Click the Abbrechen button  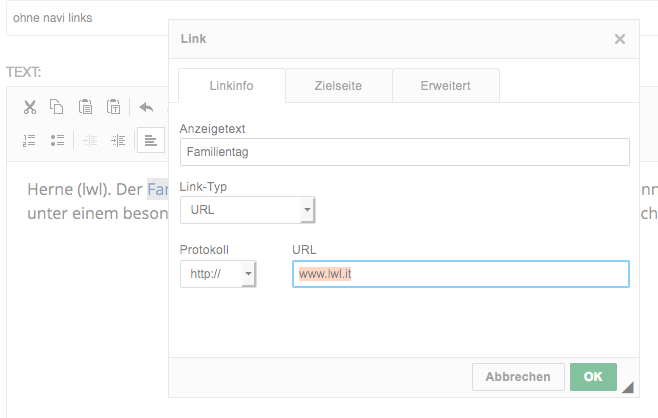coord(518,377)
